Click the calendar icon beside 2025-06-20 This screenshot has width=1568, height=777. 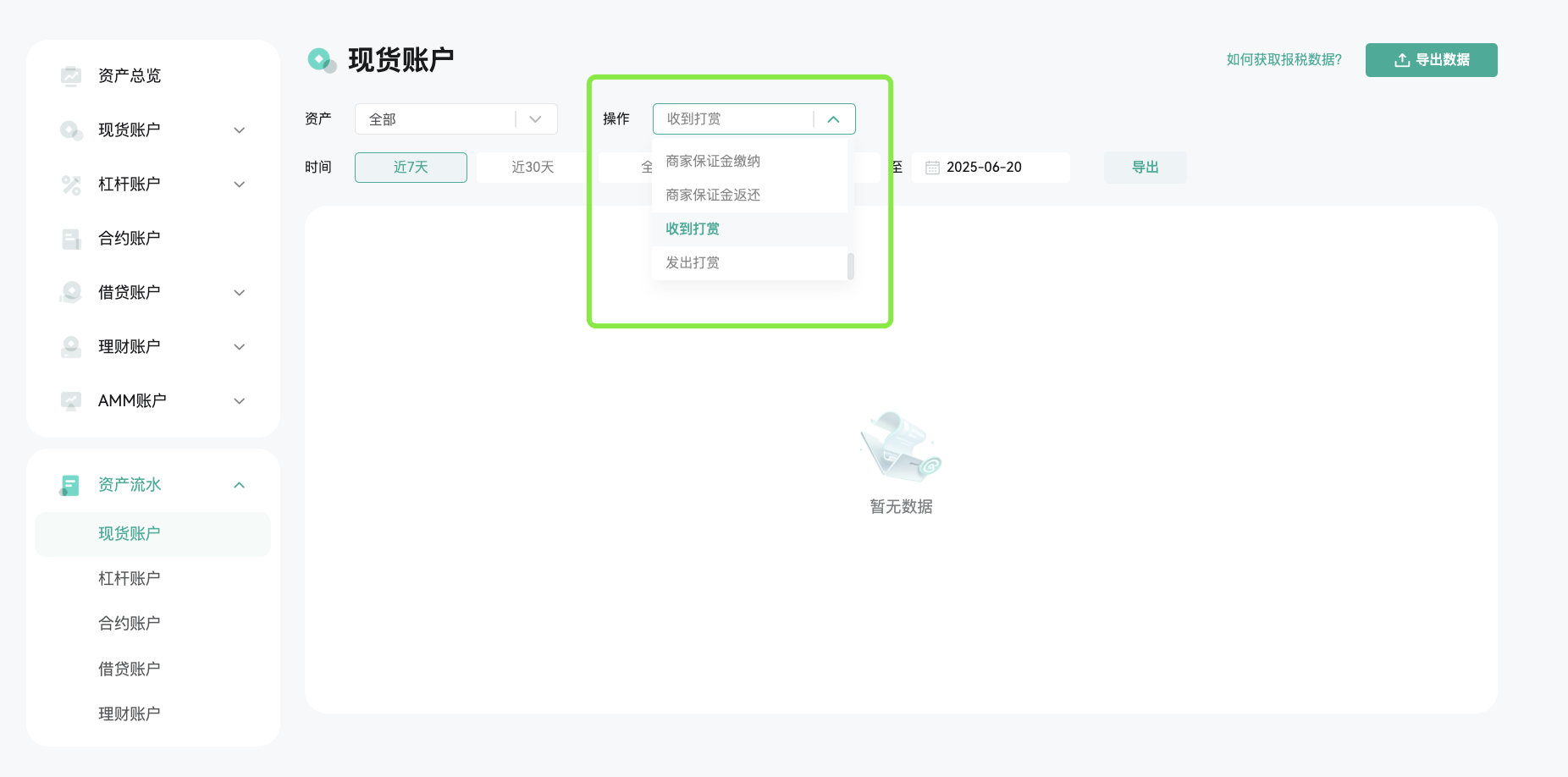(x=932, y=168)
